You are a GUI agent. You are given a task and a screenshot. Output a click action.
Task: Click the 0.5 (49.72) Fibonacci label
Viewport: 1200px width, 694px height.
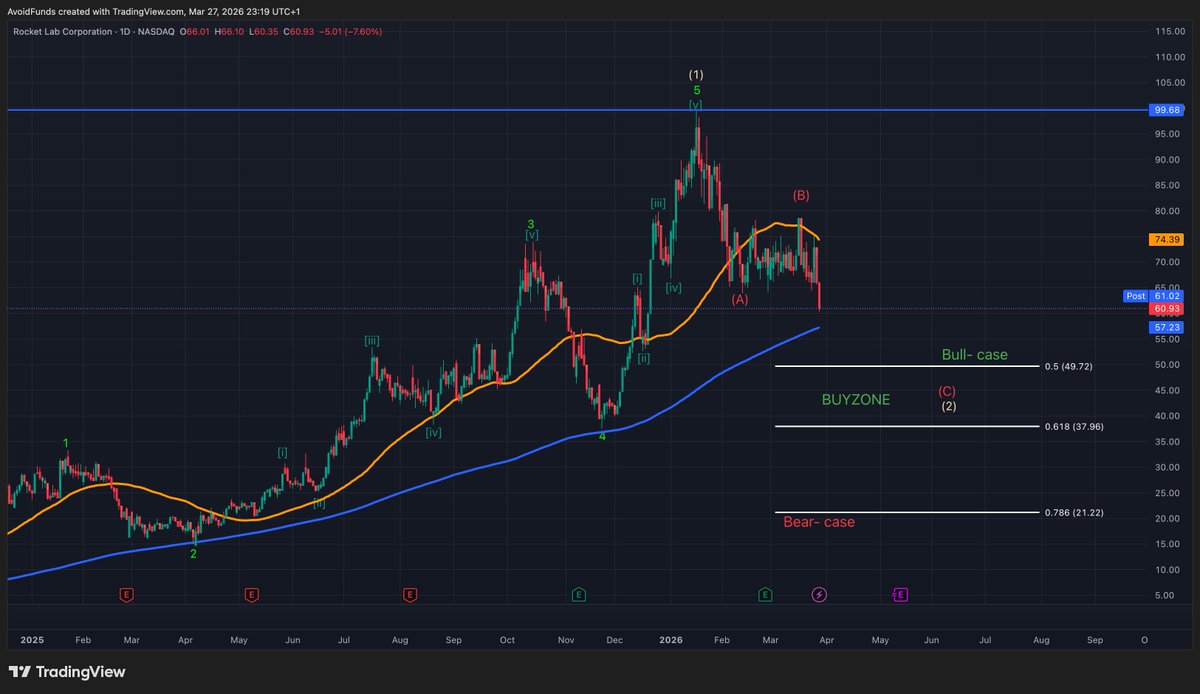tap(1068, 366)
